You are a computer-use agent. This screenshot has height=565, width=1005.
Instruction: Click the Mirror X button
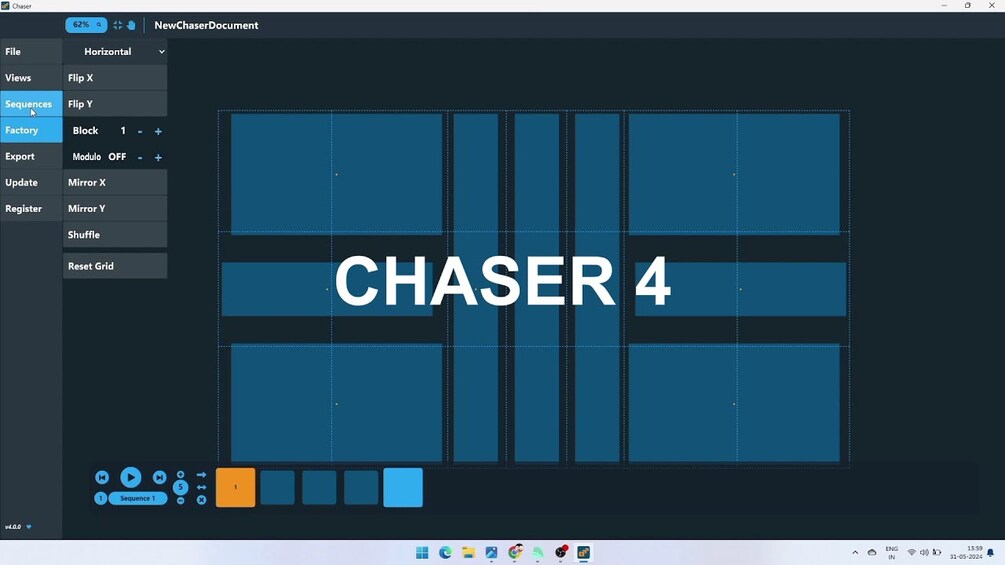(115, 183)
